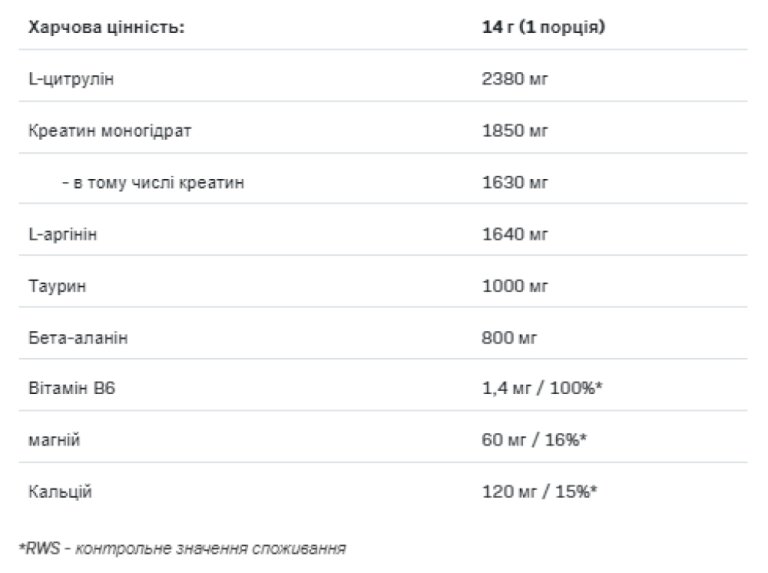Select the 2380 мг value
768x573 pixels.
tap(515, 78)
